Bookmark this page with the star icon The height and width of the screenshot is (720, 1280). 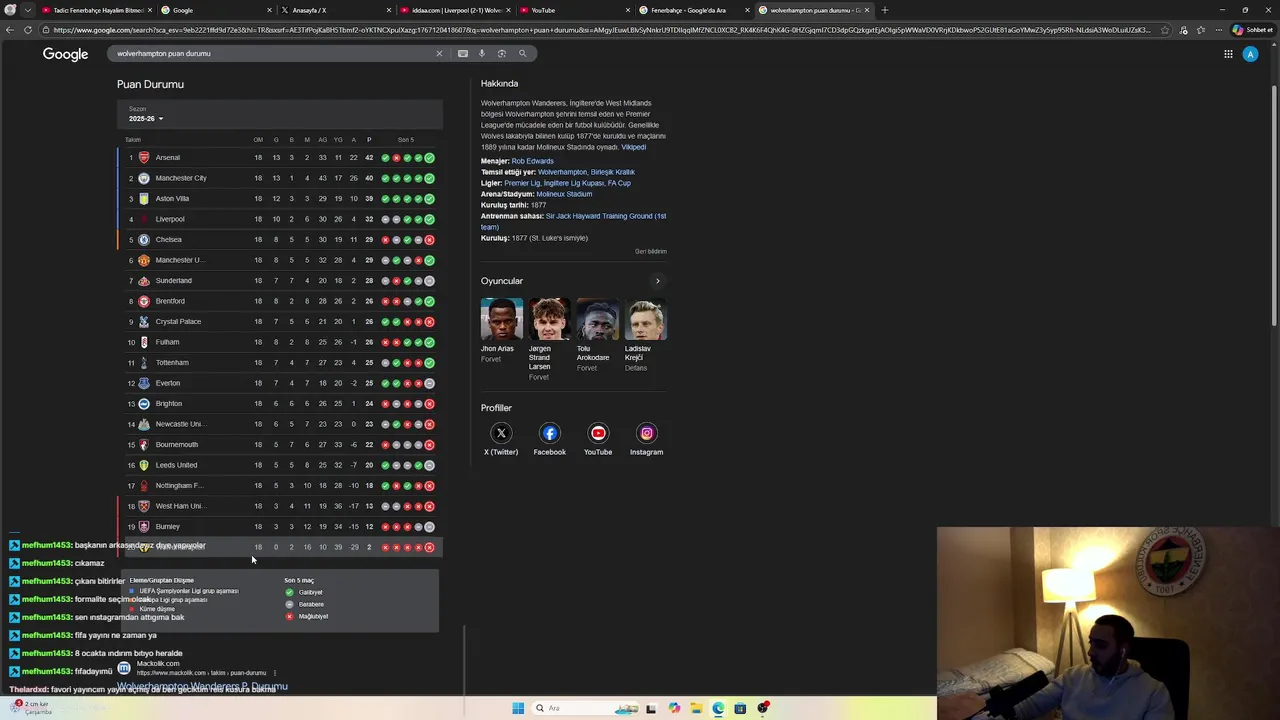pos(1164,30)
